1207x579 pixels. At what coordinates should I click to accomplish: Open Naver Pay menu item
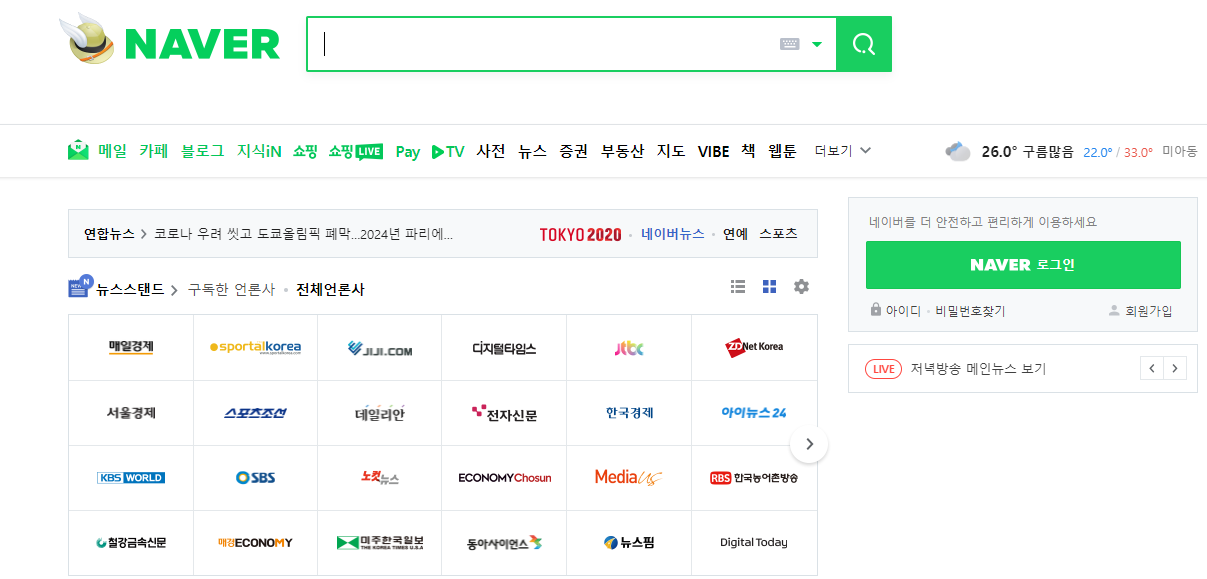(x=408, y=151)
